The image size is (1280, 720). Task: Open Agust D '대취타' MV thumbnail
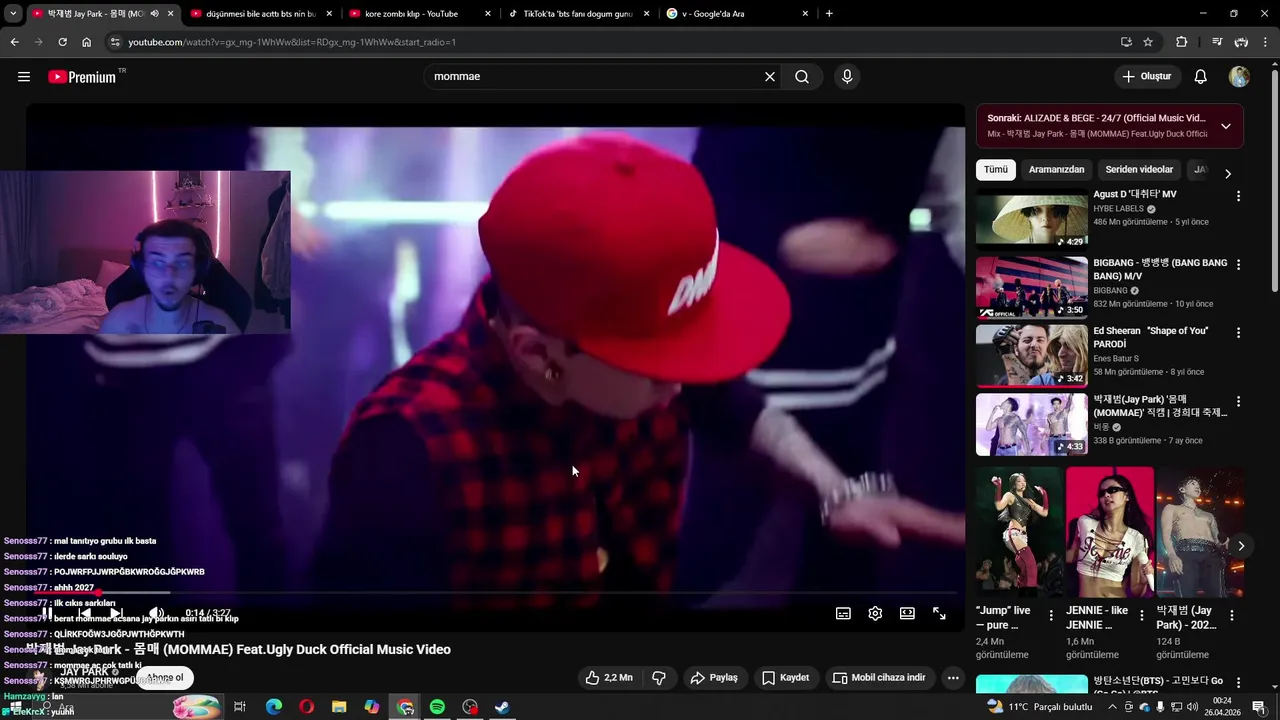[x=1032, y=218]
